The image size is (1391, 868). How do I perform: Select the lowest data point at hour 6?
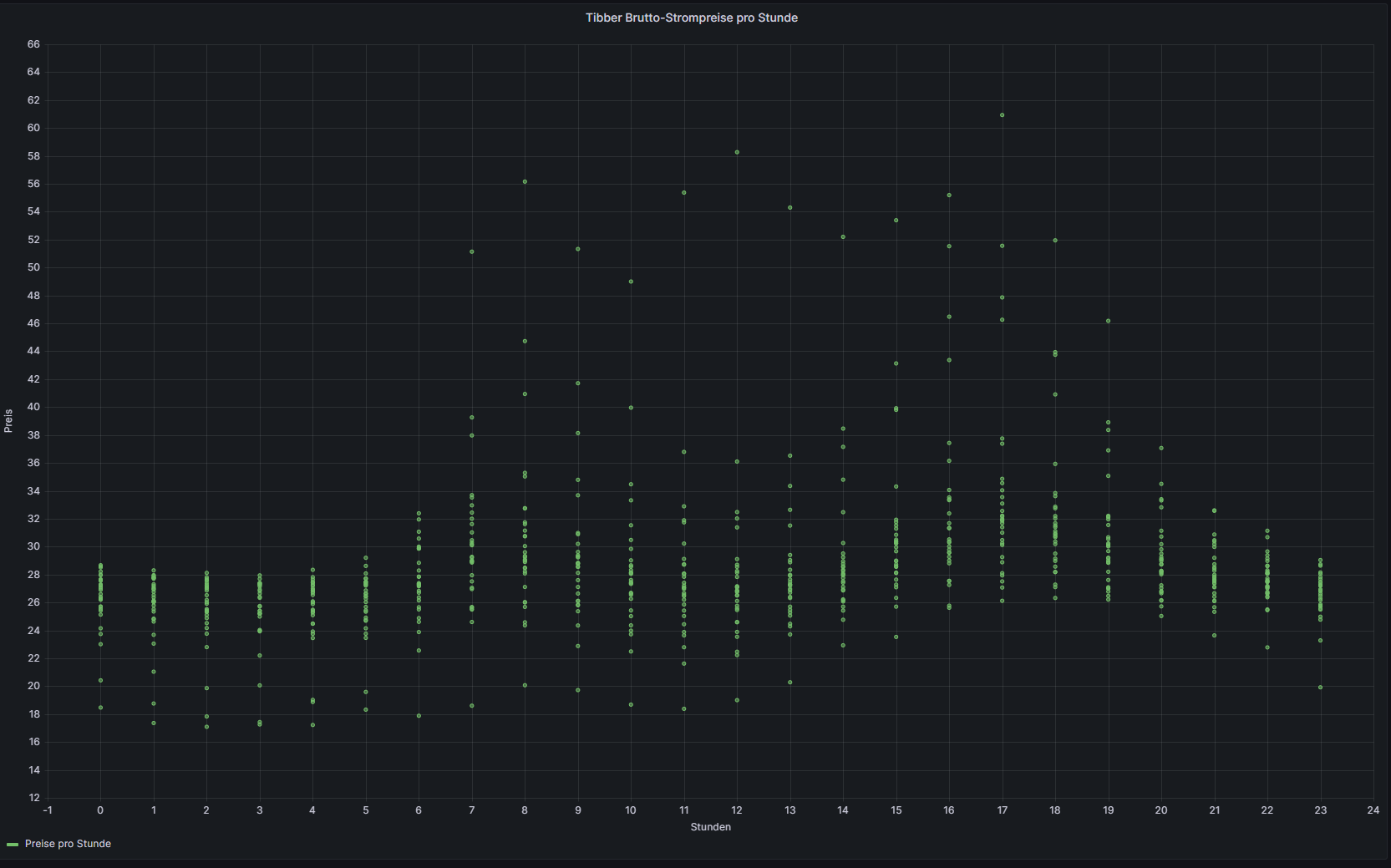(419, 716)
